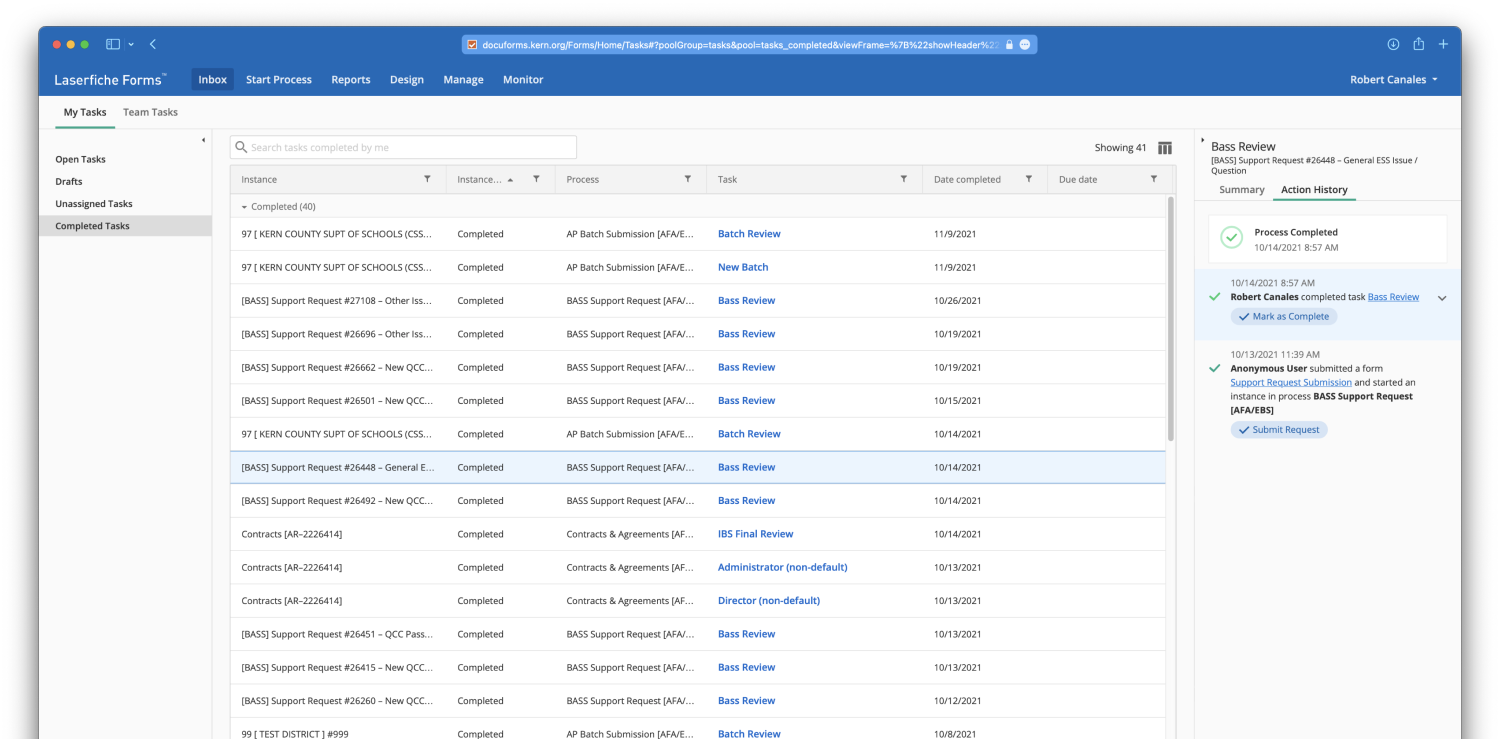Click the filter icon on Instance status column
This screenshot has width=1500, height=739.
click(x=536, y=179)
